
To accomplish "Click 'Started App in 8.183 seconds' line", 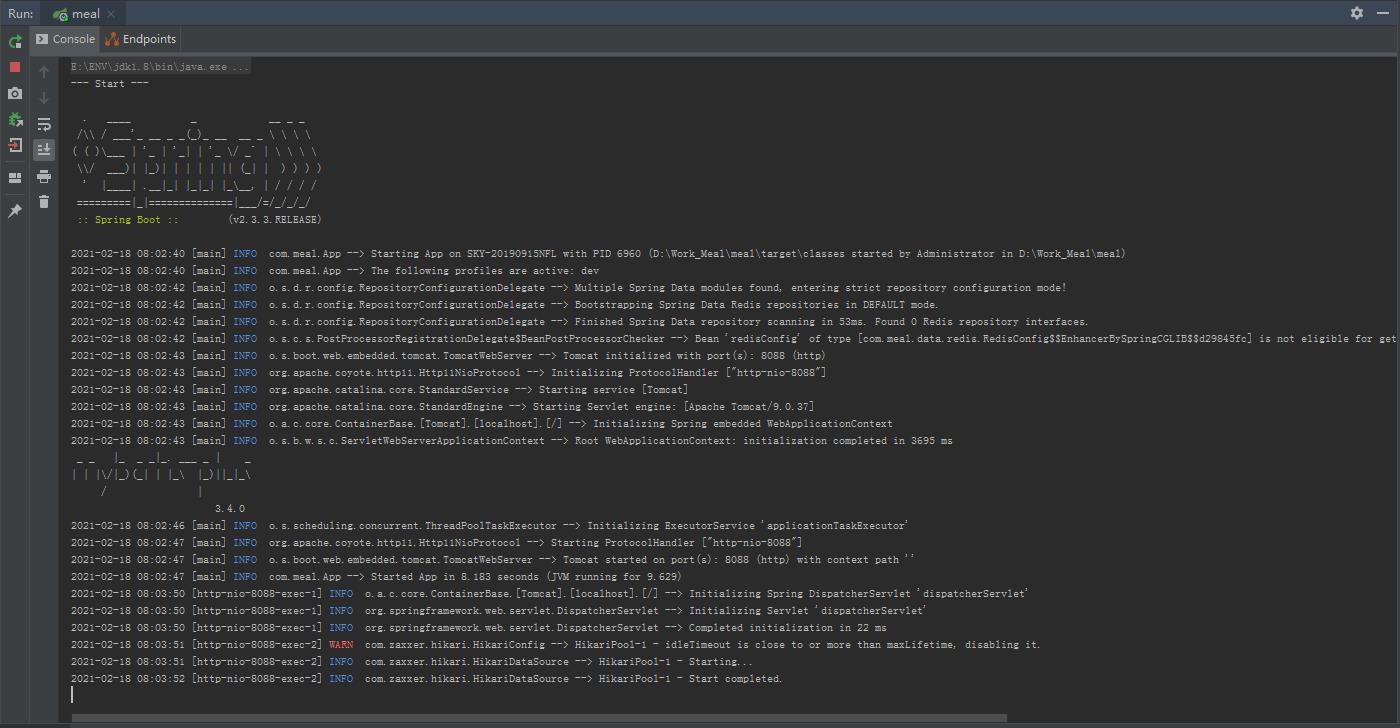I will [376, 577].
